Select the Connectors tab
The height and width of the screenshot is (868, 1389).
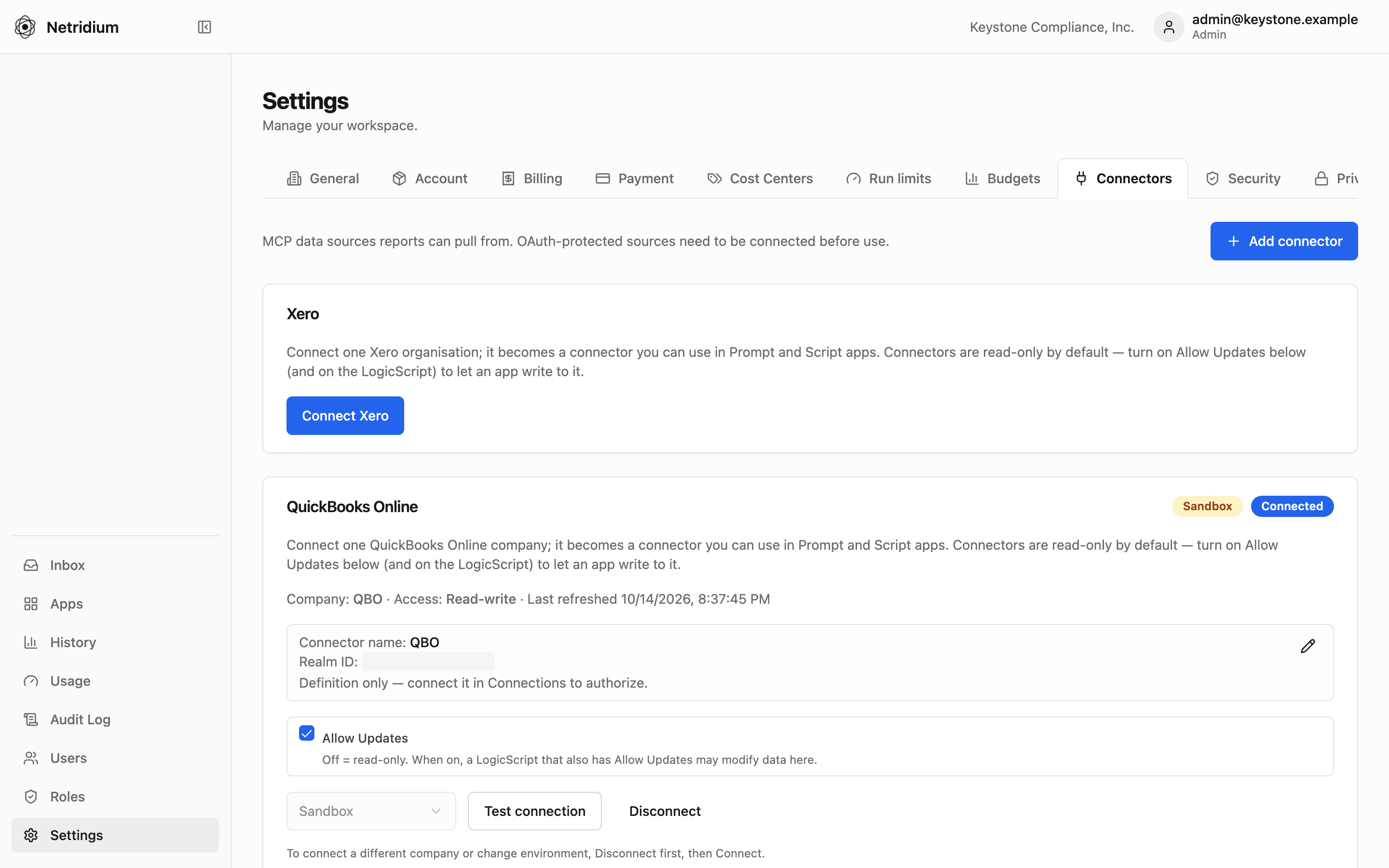pos(1123,178)
